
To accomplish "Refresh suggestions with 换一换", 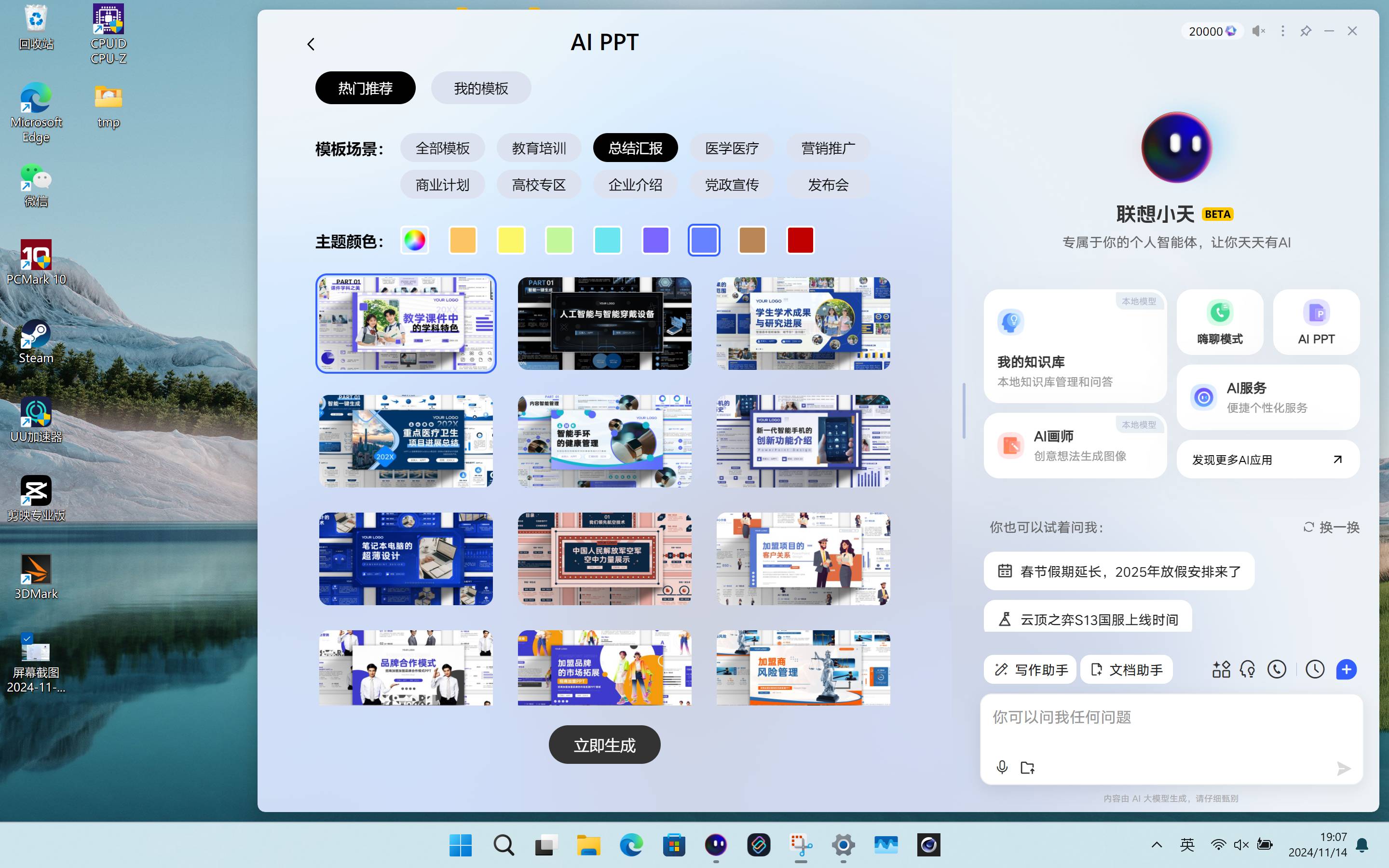I will 1331,527.
